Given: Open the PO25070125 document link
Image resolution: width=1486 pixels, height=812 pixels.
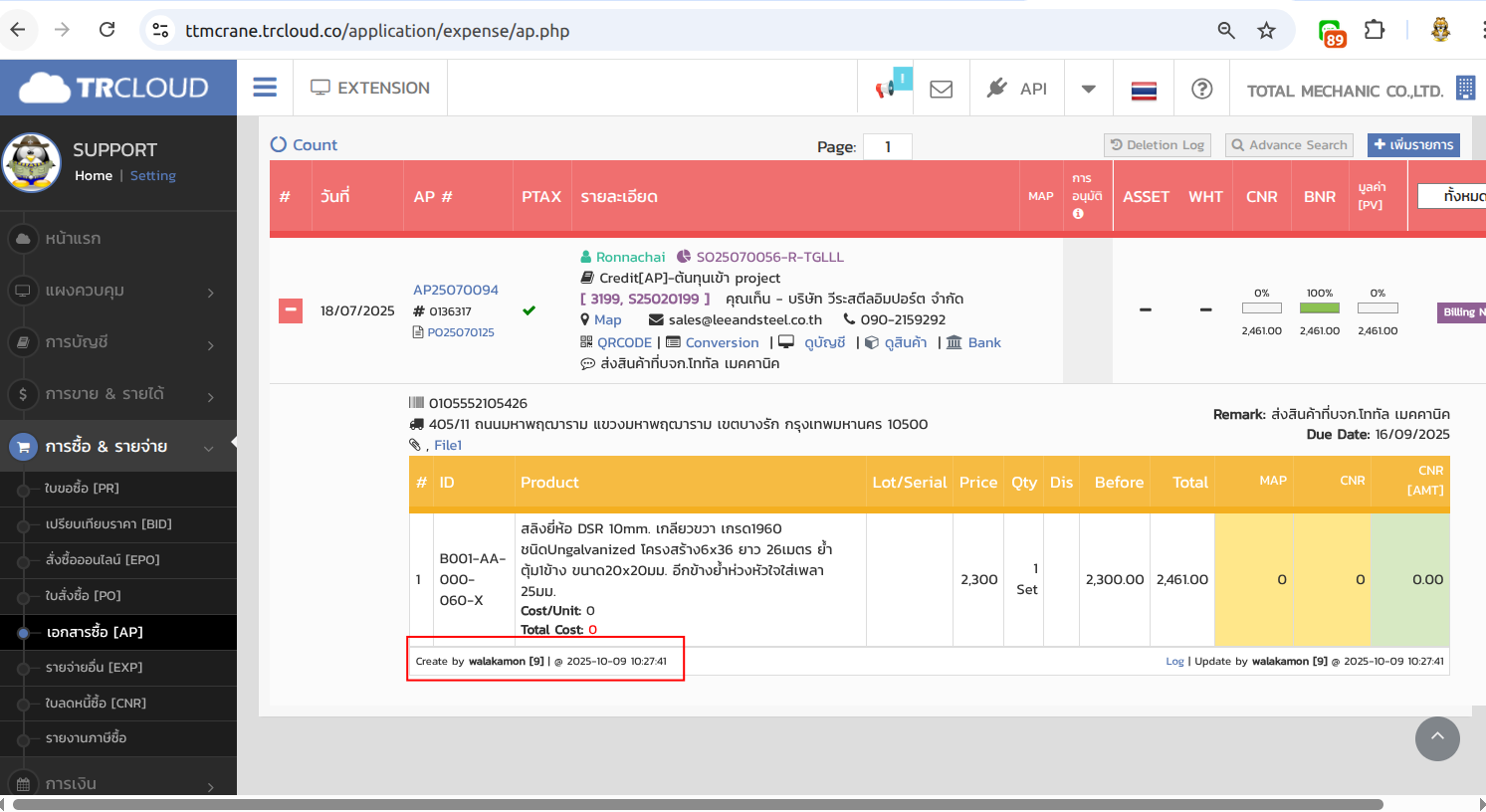Looking at the screenshot, I should click(x=460, y=332).
